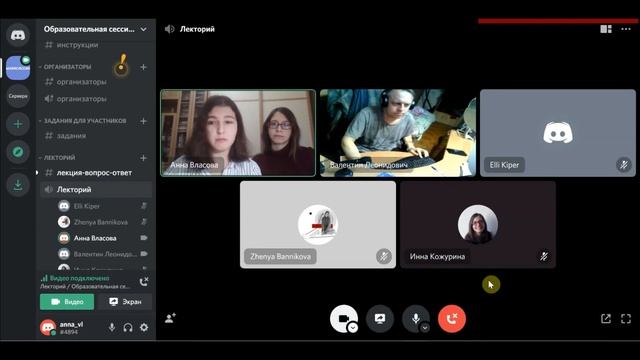This screenshot has height=360, width=640.
Task: Toggle call microphone round button
Action: tap(415, 318)
